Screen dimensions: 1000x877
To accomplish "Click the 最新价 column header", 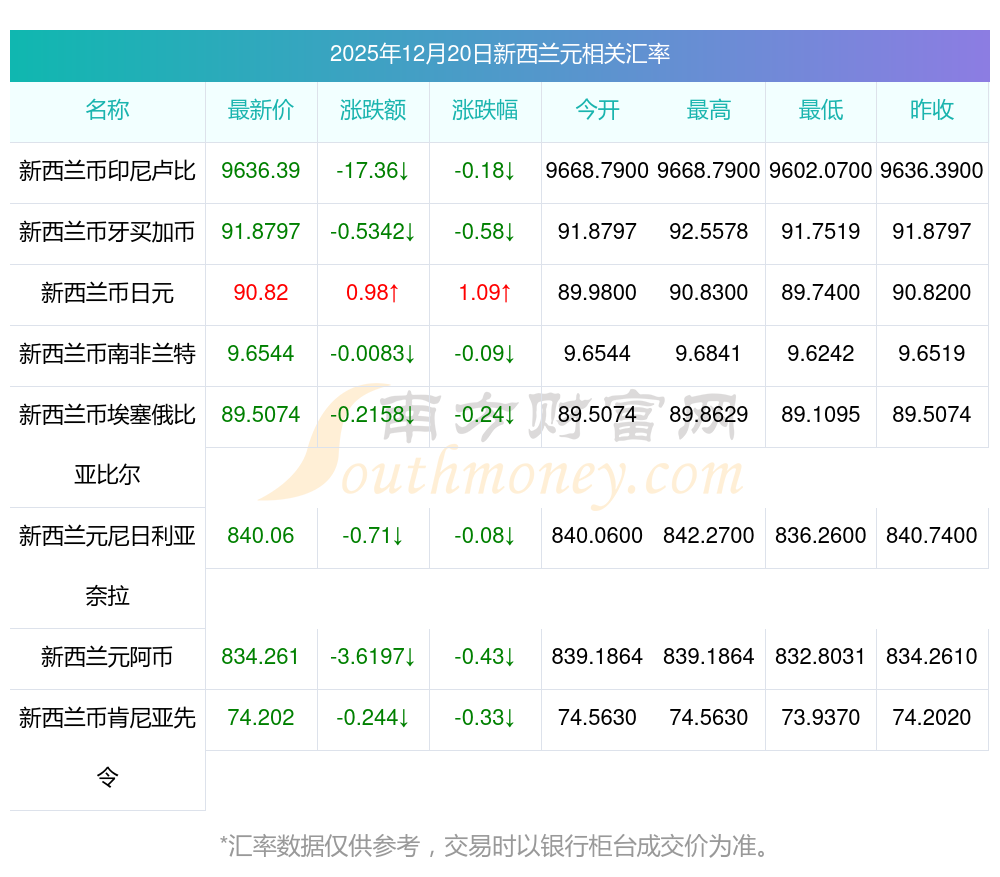I will [x=261, y=111].
